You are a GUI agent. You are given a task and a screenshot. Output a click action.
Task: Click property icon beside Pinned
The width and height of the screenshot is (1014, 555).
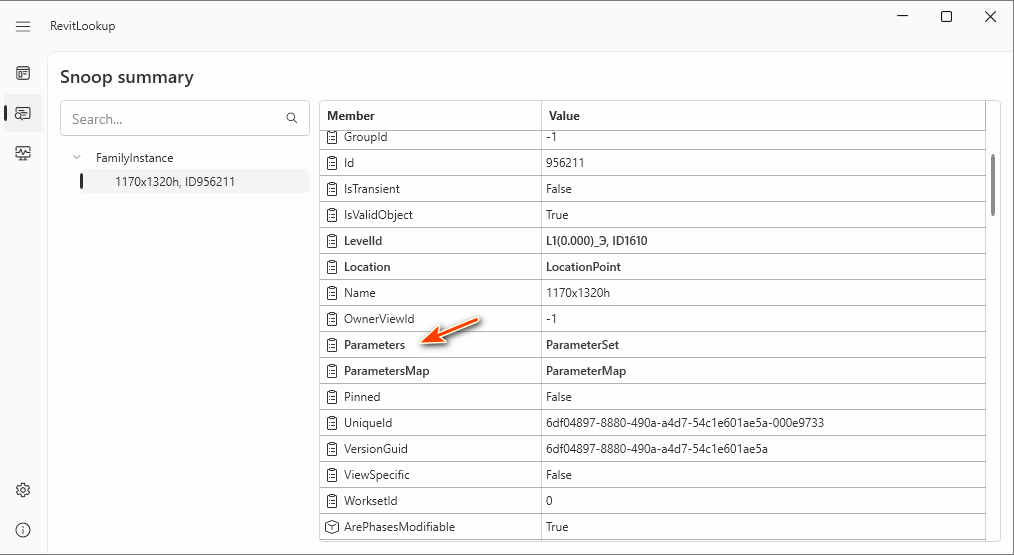pyautogui.click(x=332, y=397)
